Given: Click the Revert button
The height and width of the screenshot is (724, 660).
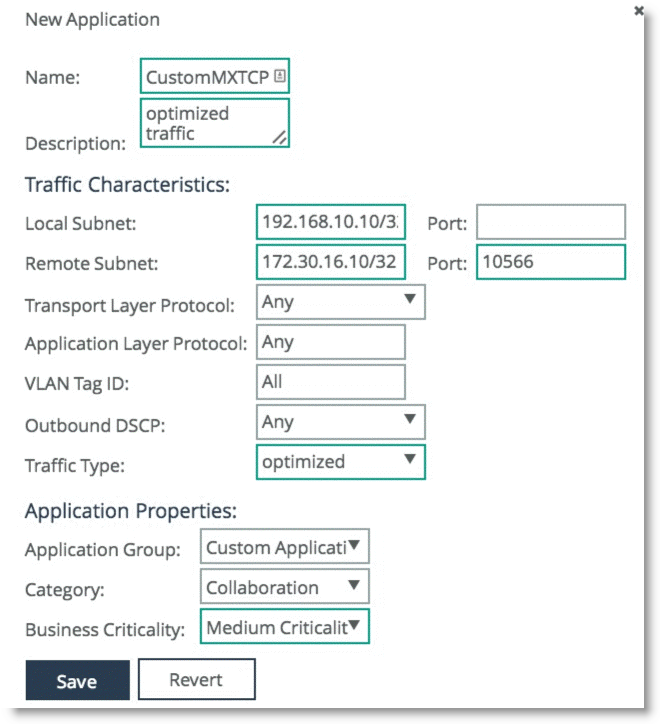Looking at the screenshot, I should click(197, 680).
